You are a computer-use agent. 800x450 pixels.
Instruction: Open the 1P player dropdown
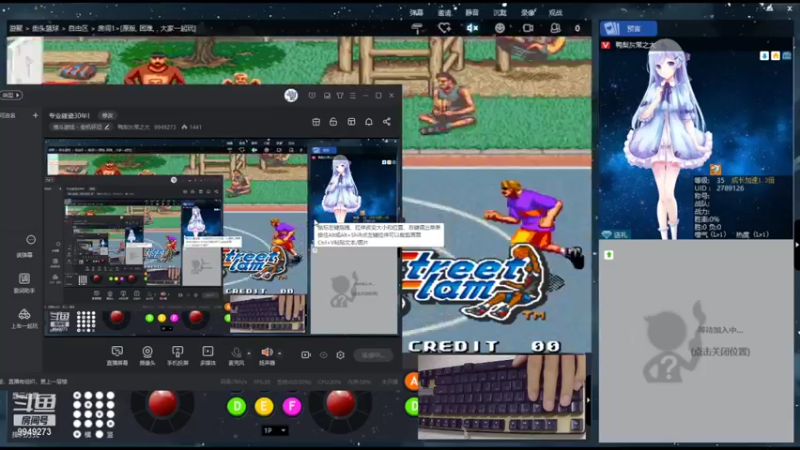276,431
